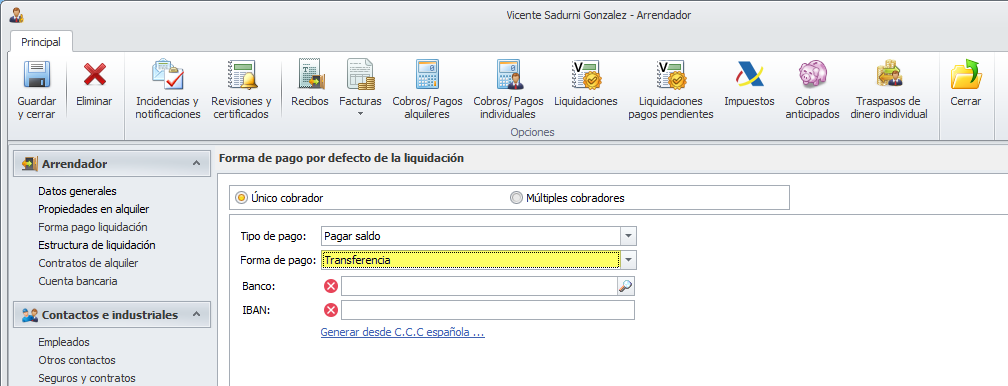
Task: Click into the IBAN input field
Action: pyautogui.click(x=488, y=310)
